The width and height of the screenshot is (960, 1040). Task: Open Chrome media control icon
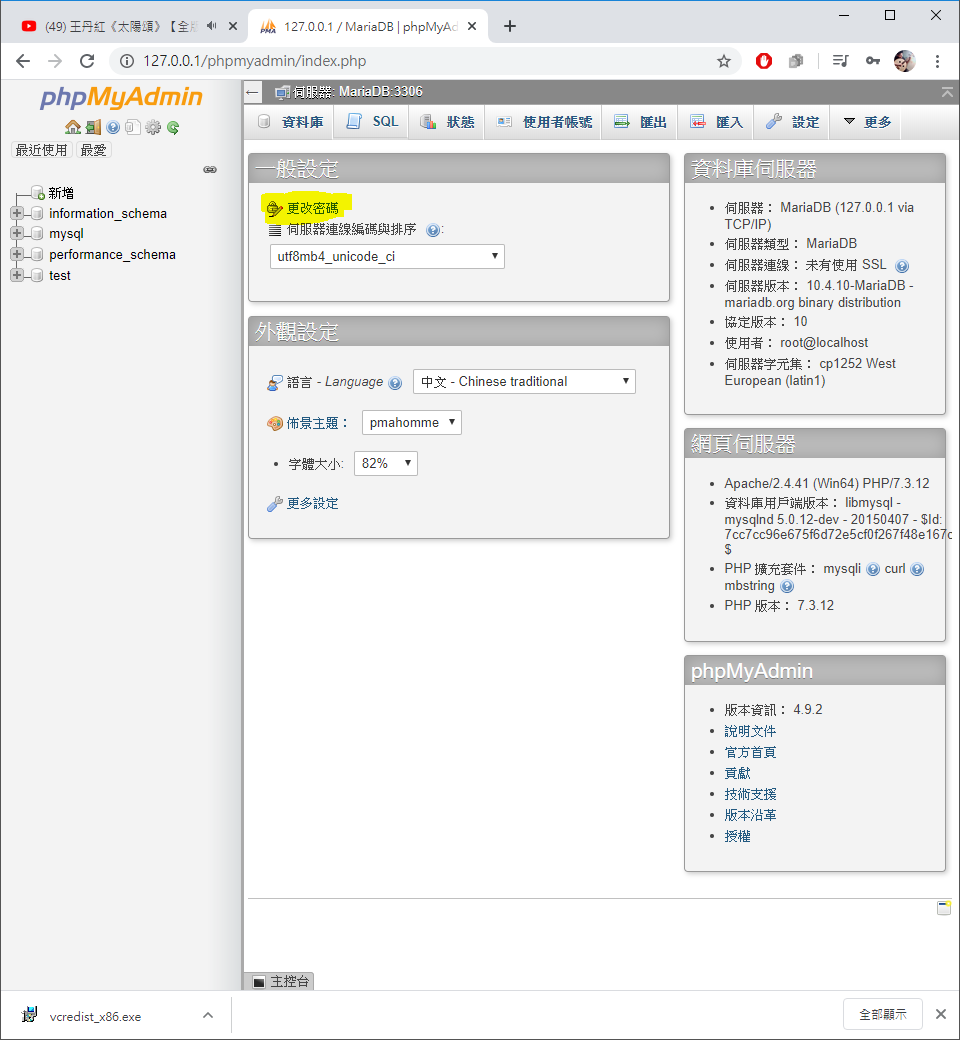coord(840,61)
